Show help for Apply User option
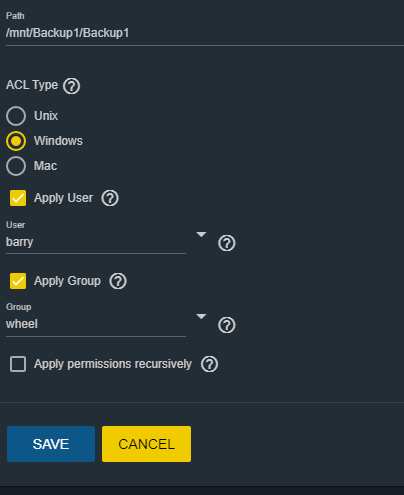The image size is (404, 495). tap(110, 198)
